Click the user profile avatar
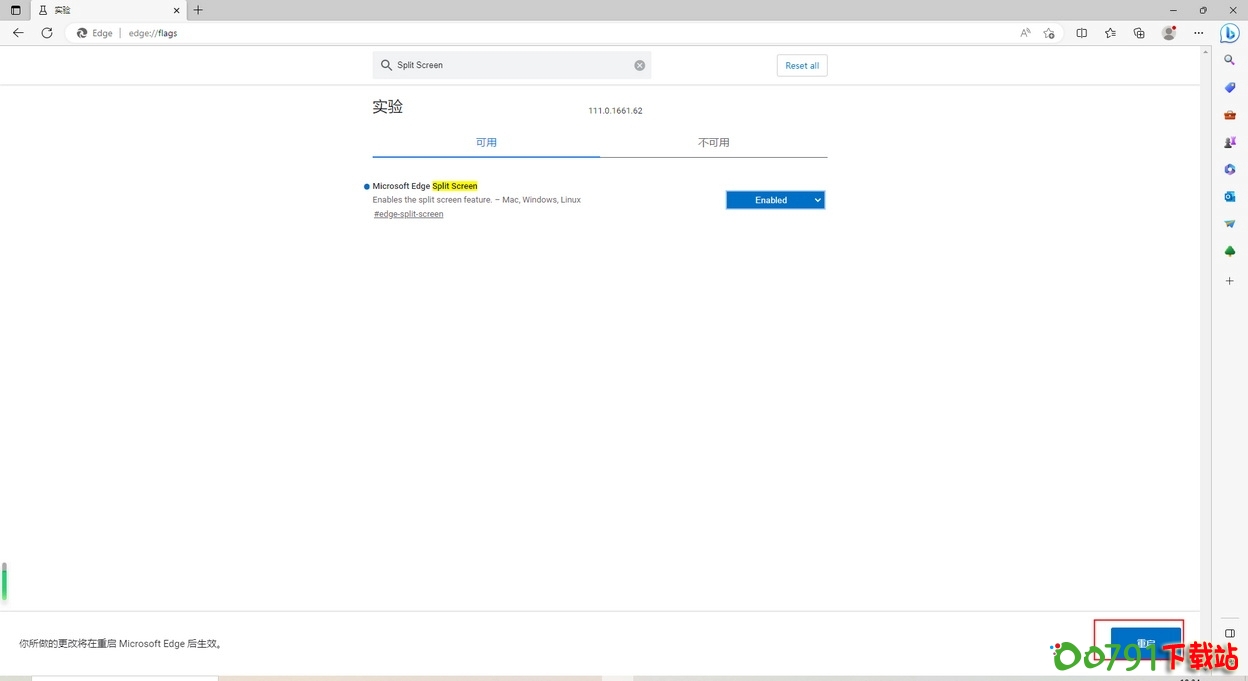Image resolution: width=1248 pixels, height=681 pixels. pyautogui.click(x=1168, y=33)
